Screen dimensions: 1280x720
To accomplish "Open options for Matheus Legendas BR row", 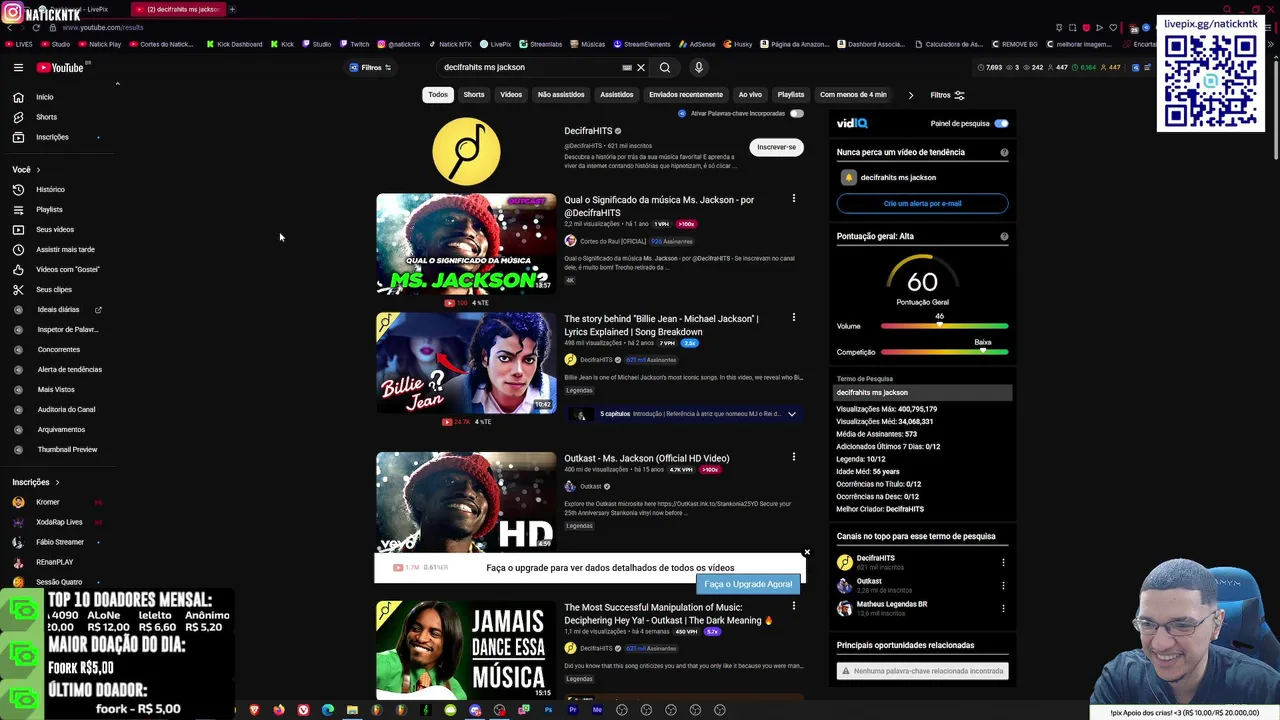I will click(1003, 608).
